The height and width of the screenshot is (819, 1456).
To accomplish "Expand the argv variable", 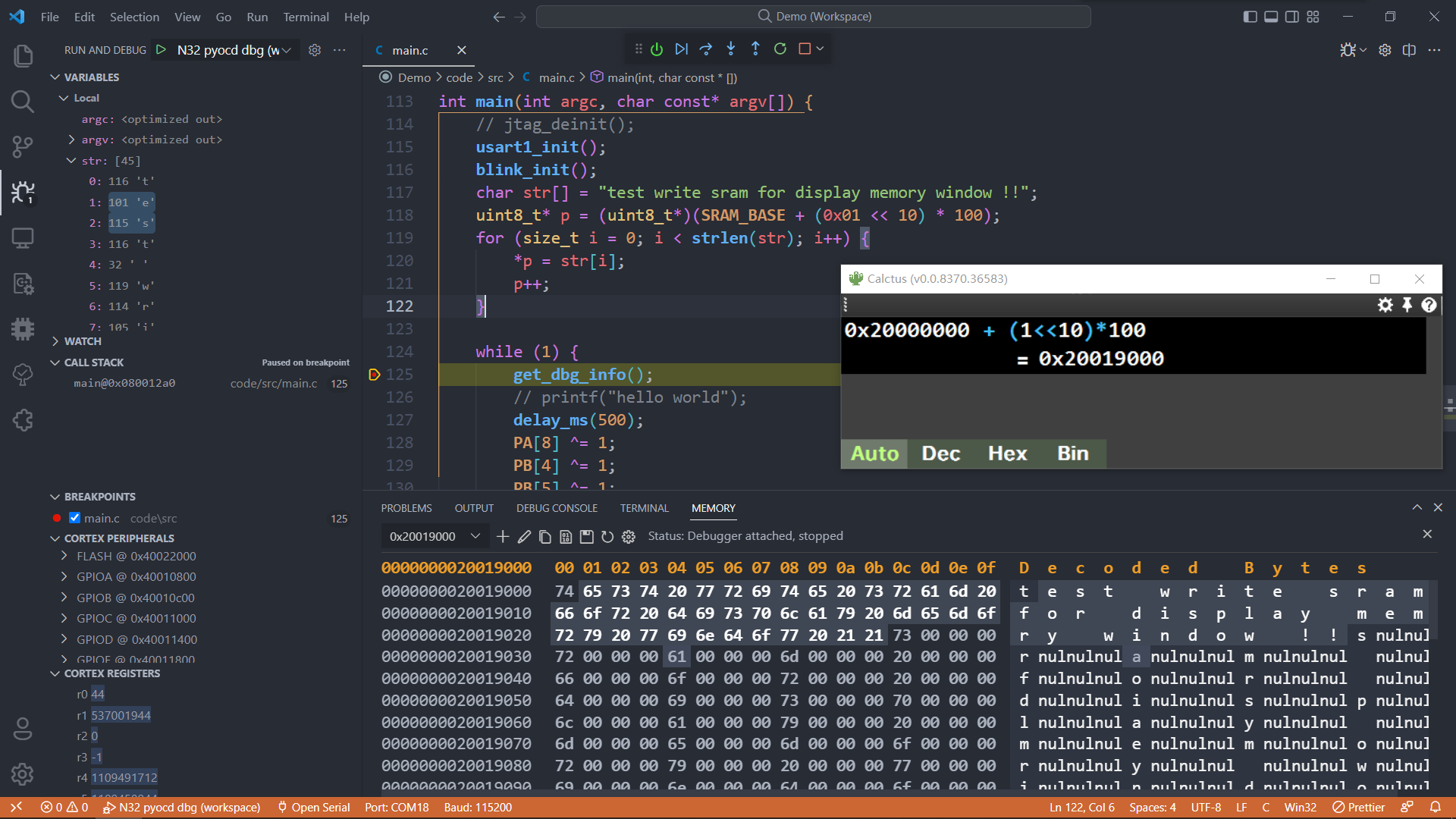I will (71, 140).
